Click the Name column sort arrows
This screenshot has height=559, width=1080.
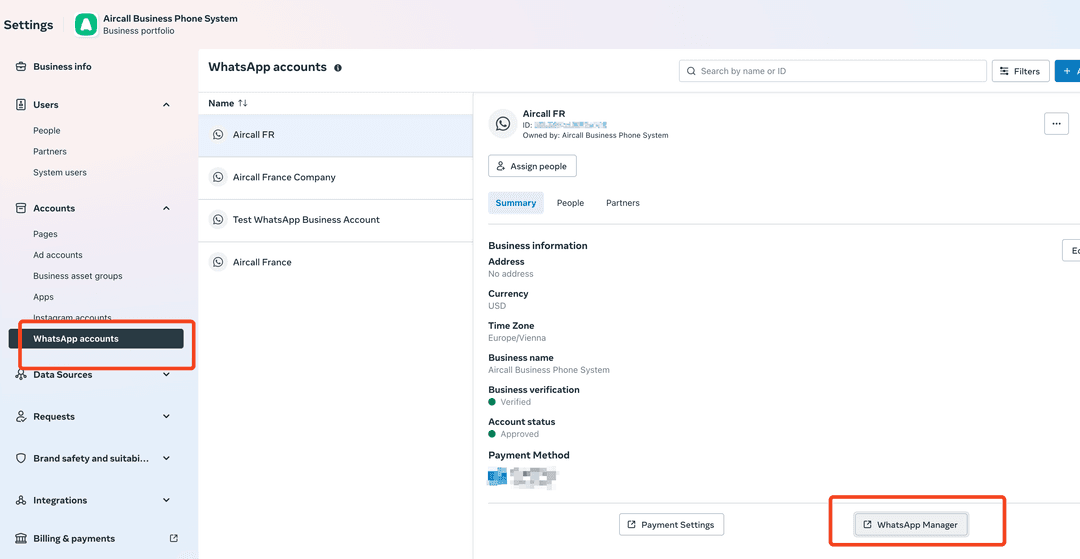point(243,103)
